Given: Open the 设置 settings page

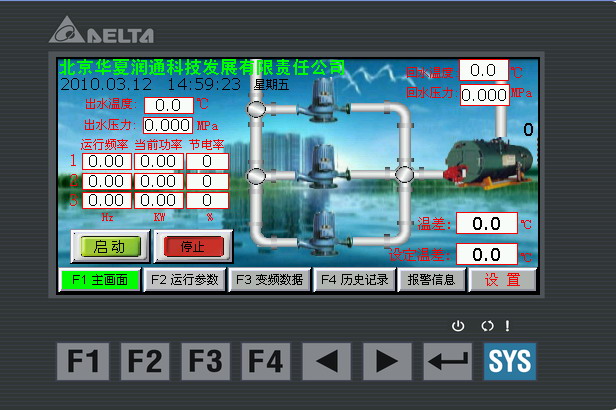Looking at the screenshot, I should click(x=502, y=280).
